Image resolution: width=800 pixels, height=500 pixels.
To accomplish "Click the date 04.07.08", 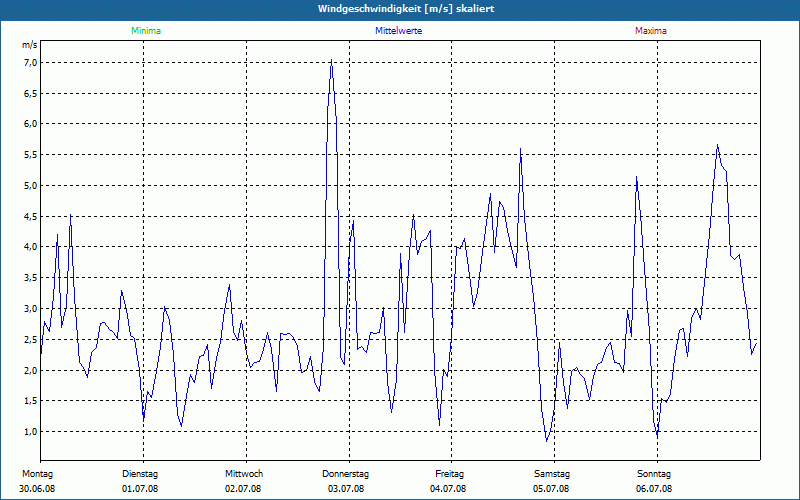I will pos(448,489).
